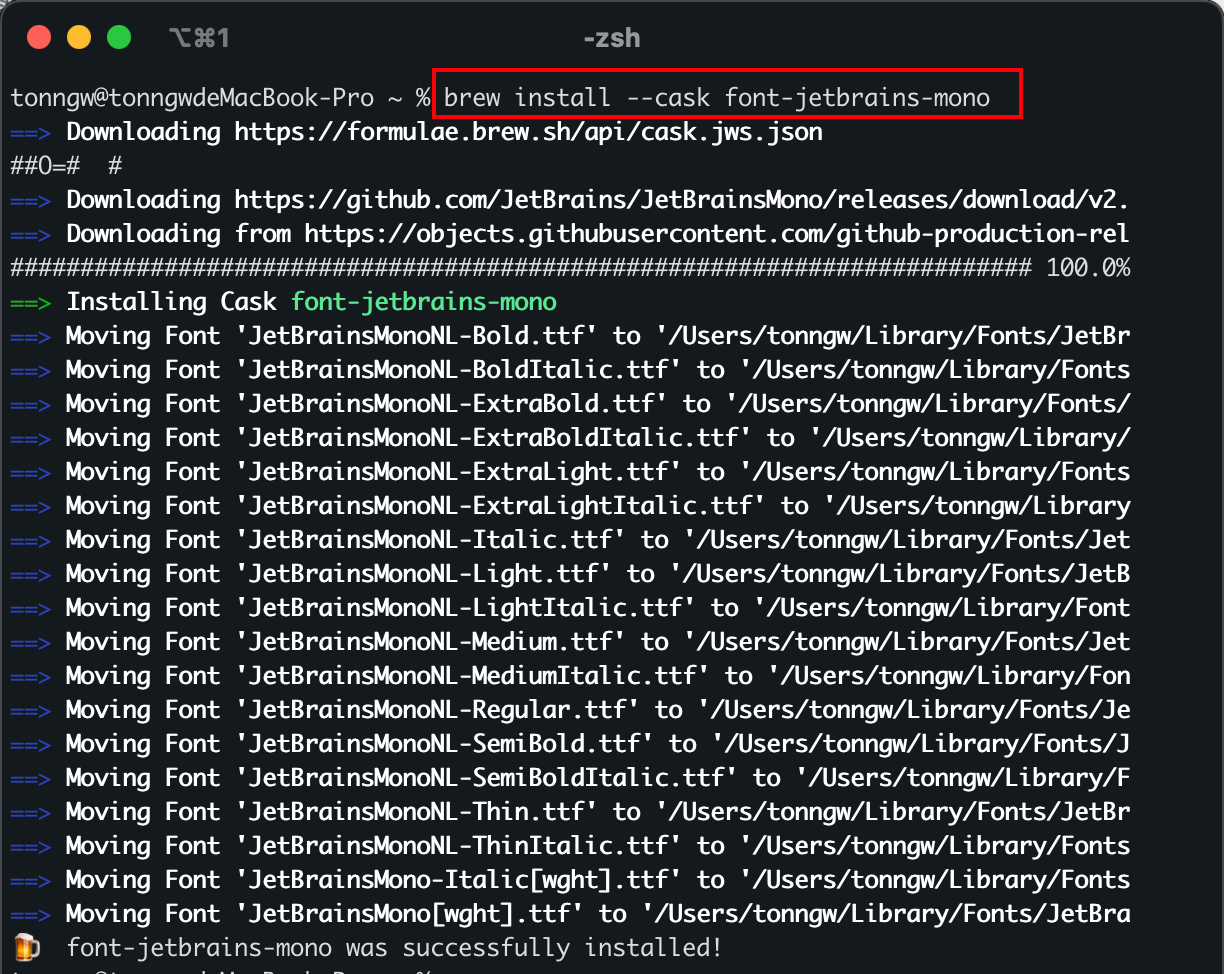Select the JetBrainsMono-Italic[wght].ttf file name
The height and width of the screenshot is (974, 1224).
click(458, 880)
